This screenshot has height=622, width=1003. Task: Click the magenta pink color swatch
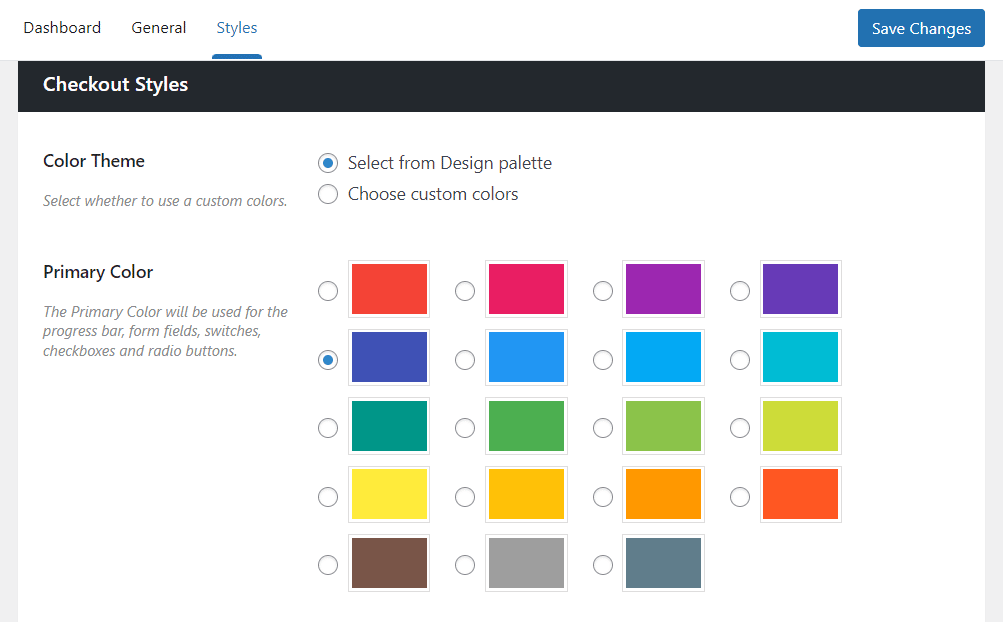[526, 289]
